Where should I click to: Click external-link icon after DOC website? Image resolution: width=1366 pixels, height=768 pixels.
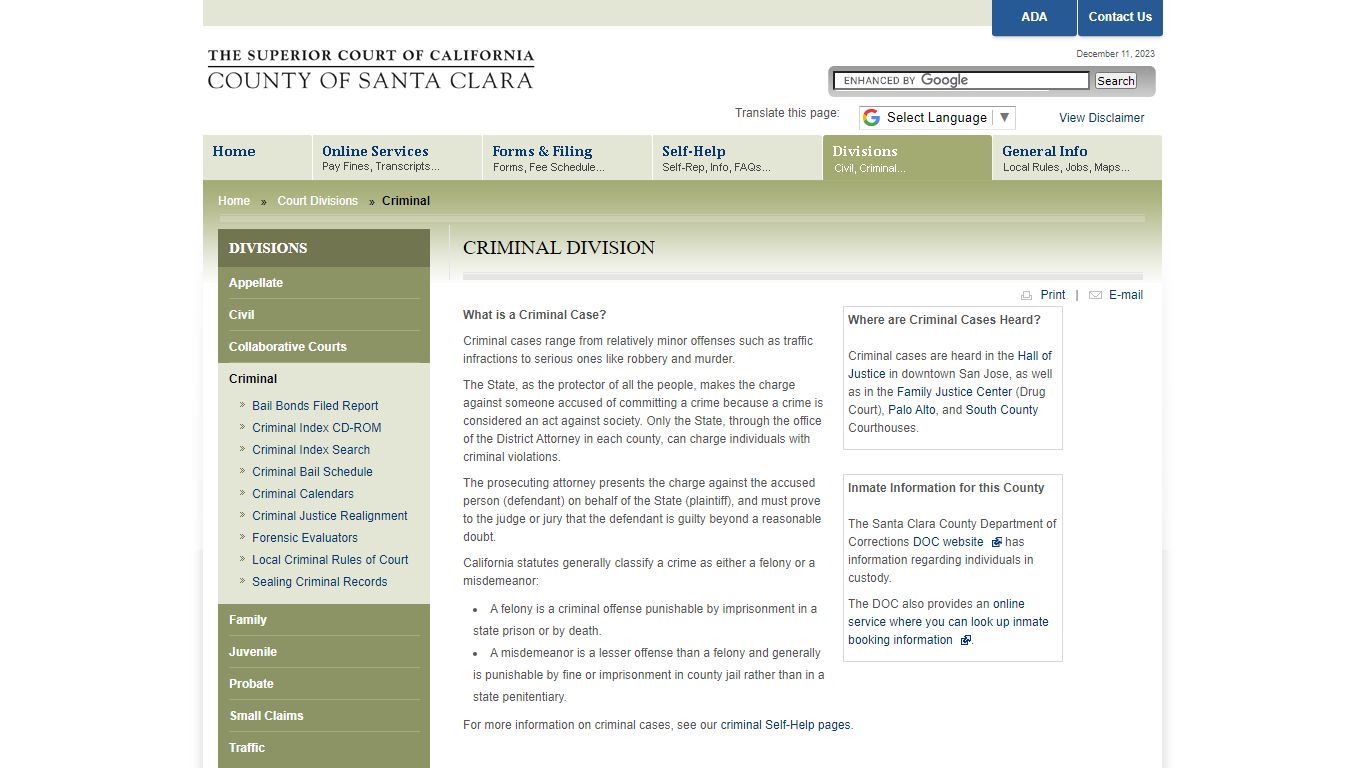[997, 542]
